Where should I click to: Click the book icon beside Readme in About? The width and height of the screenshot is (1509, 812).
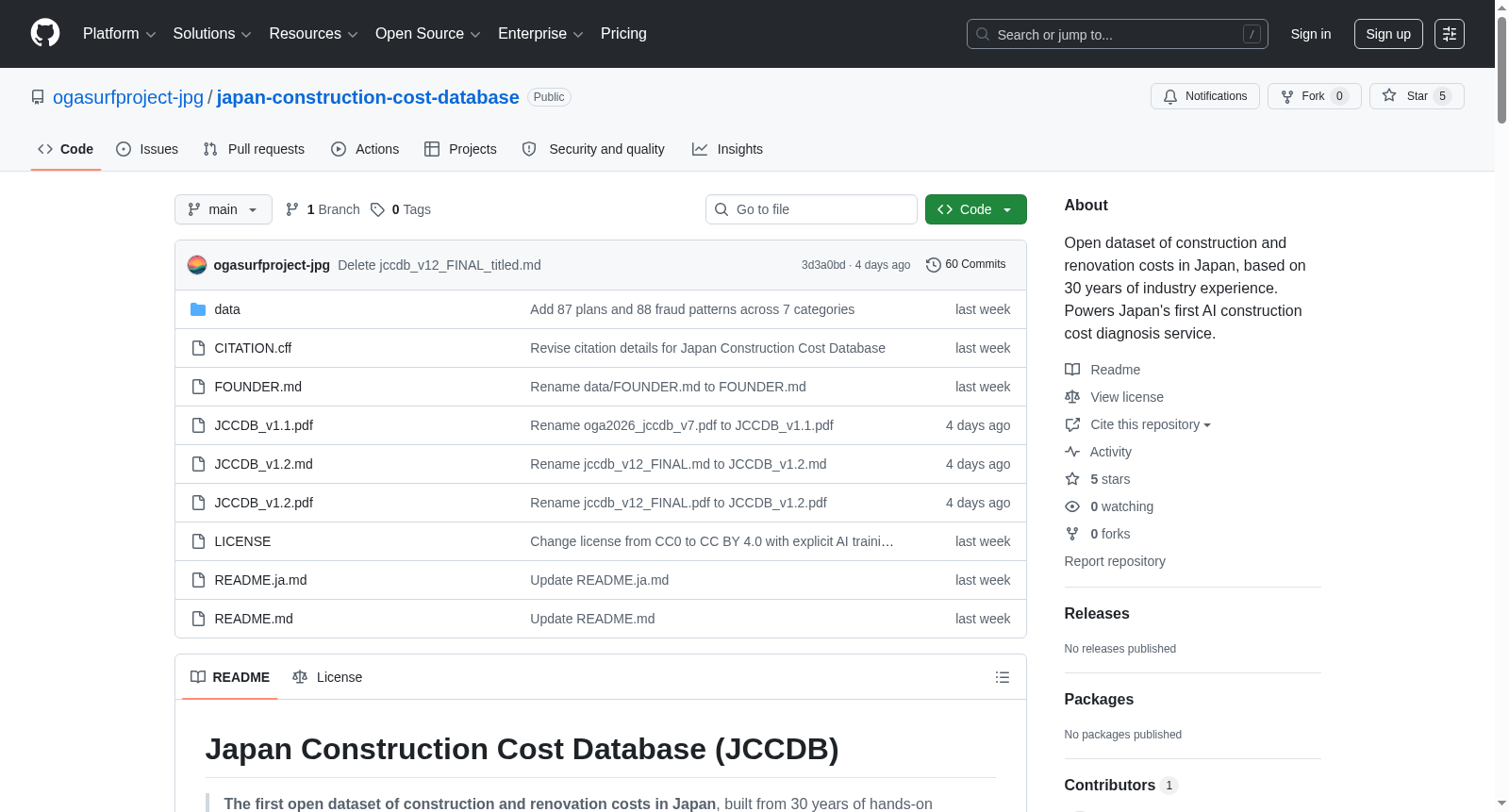[1072, 370]
